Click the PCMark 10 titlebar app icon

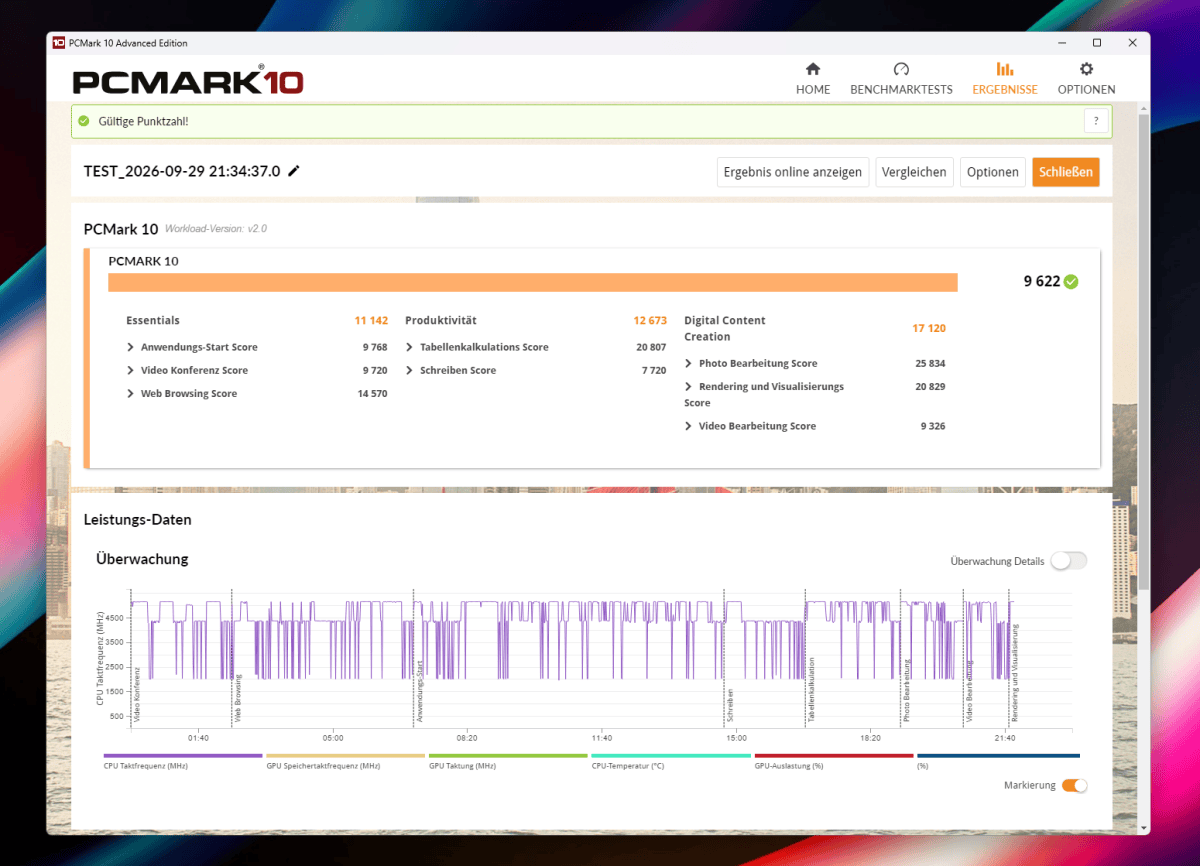59,43
